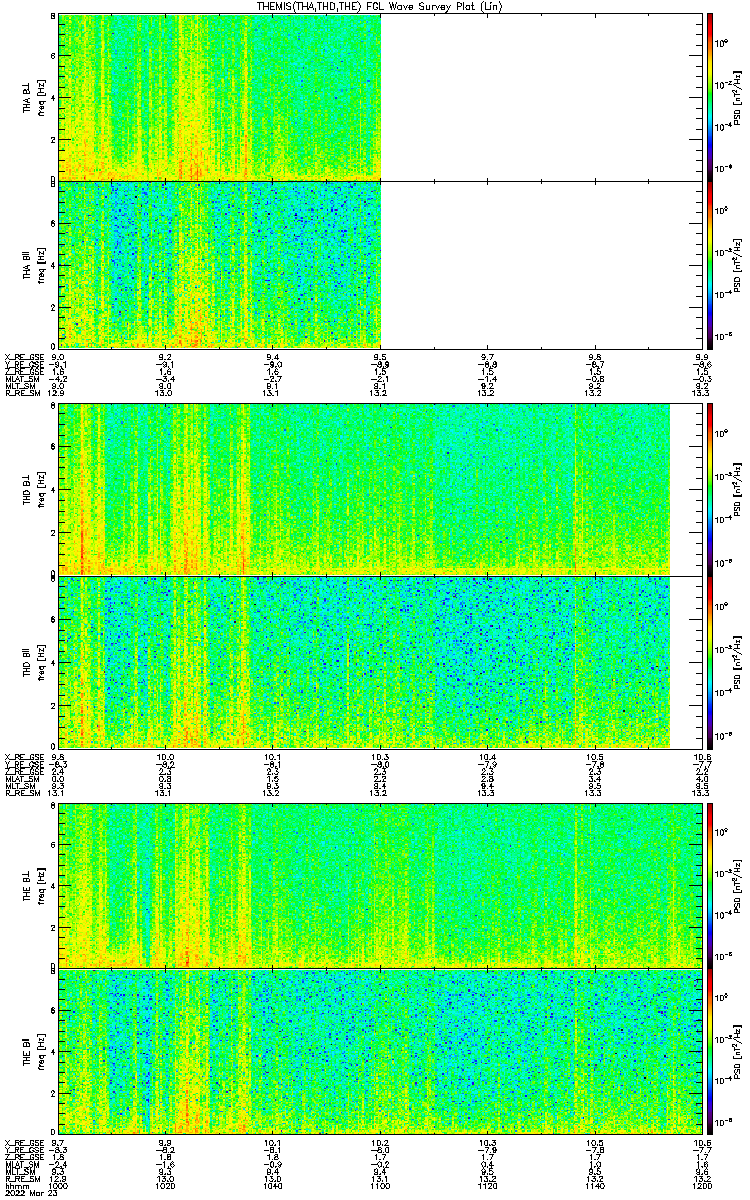Viewport: 750px width, 1200px height.
Task: Click the PSD color bar beside the THA parallel panel
Action: [710, 264]
